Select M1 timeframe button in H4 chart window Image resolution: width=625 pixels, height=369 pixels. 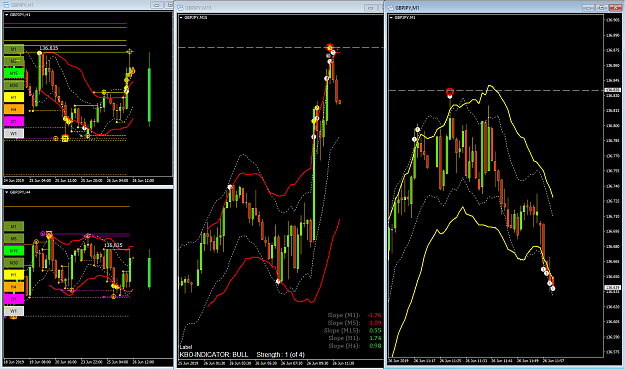14,226
